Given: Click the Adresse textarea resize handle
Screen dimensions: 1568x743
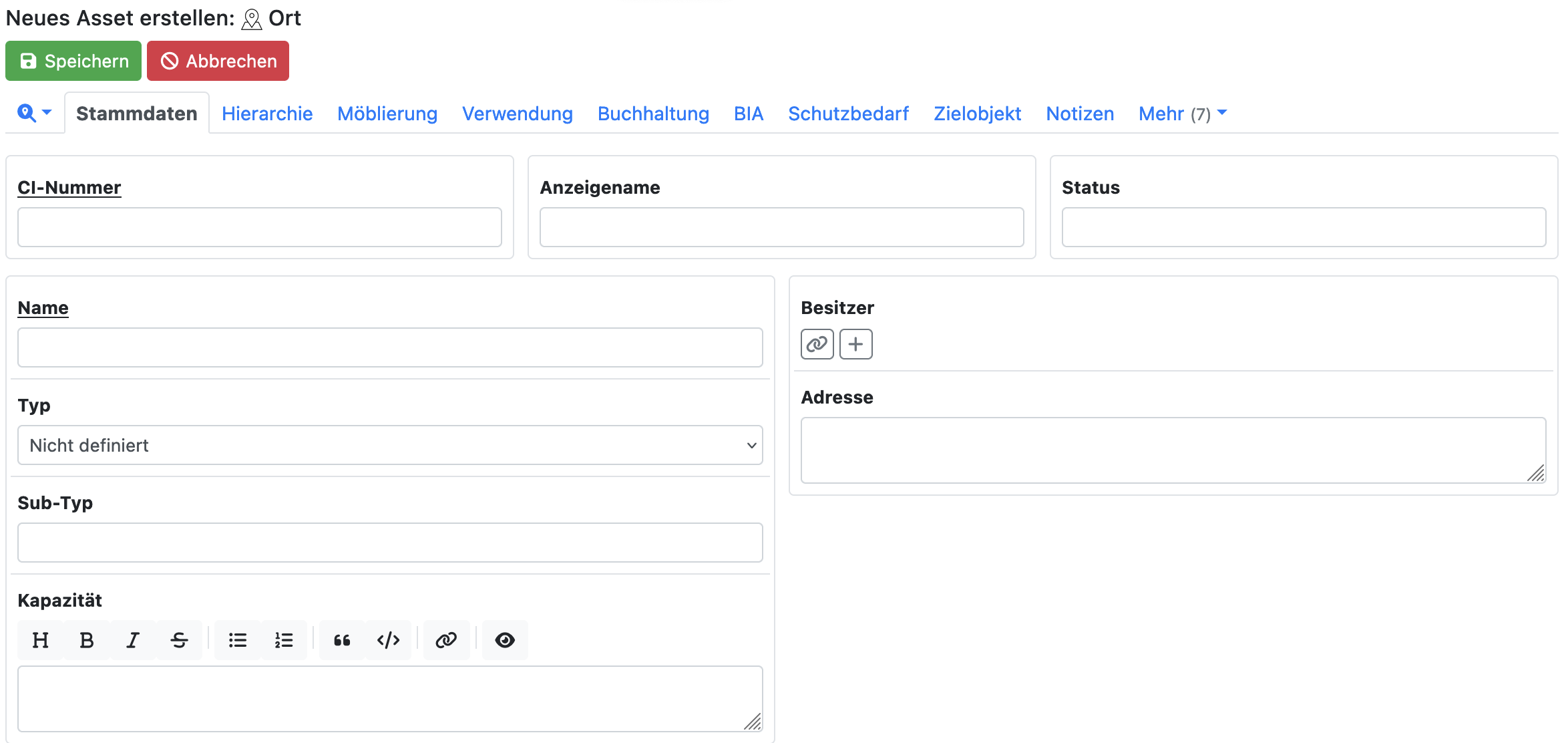Looking at the screenshot, I should coord(1536,474).
